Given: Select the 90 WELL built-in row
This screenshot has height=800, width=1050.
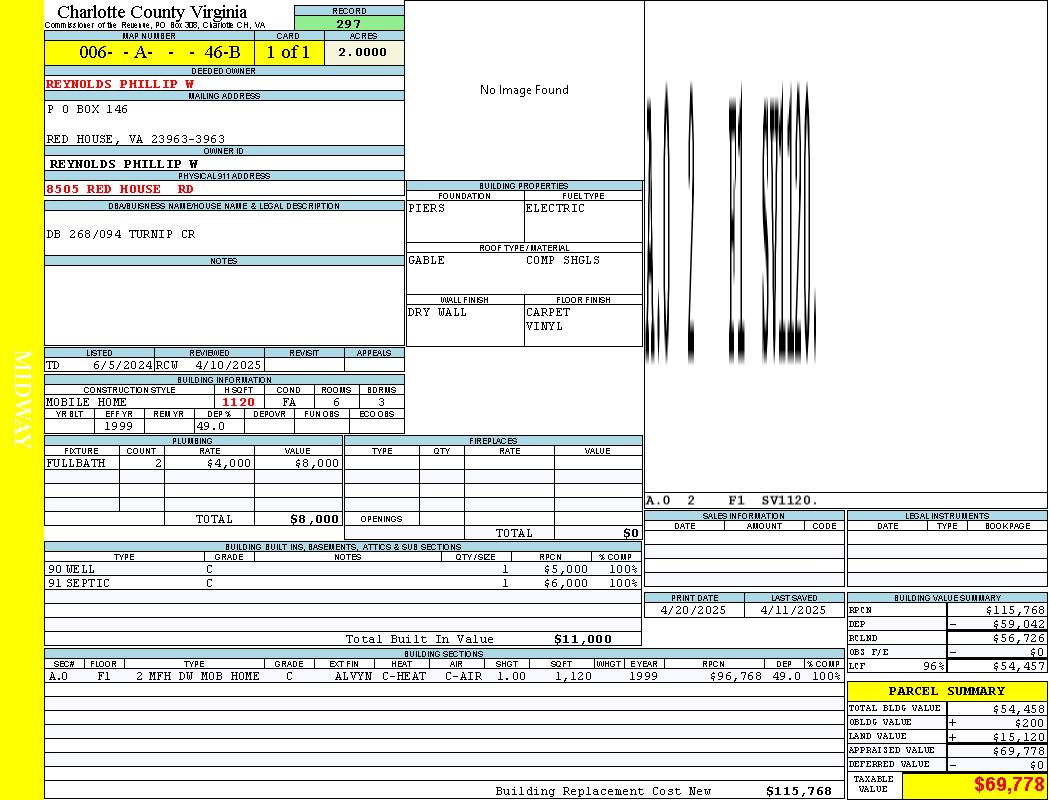Looking at the screenshot, I should click(342, 569).
